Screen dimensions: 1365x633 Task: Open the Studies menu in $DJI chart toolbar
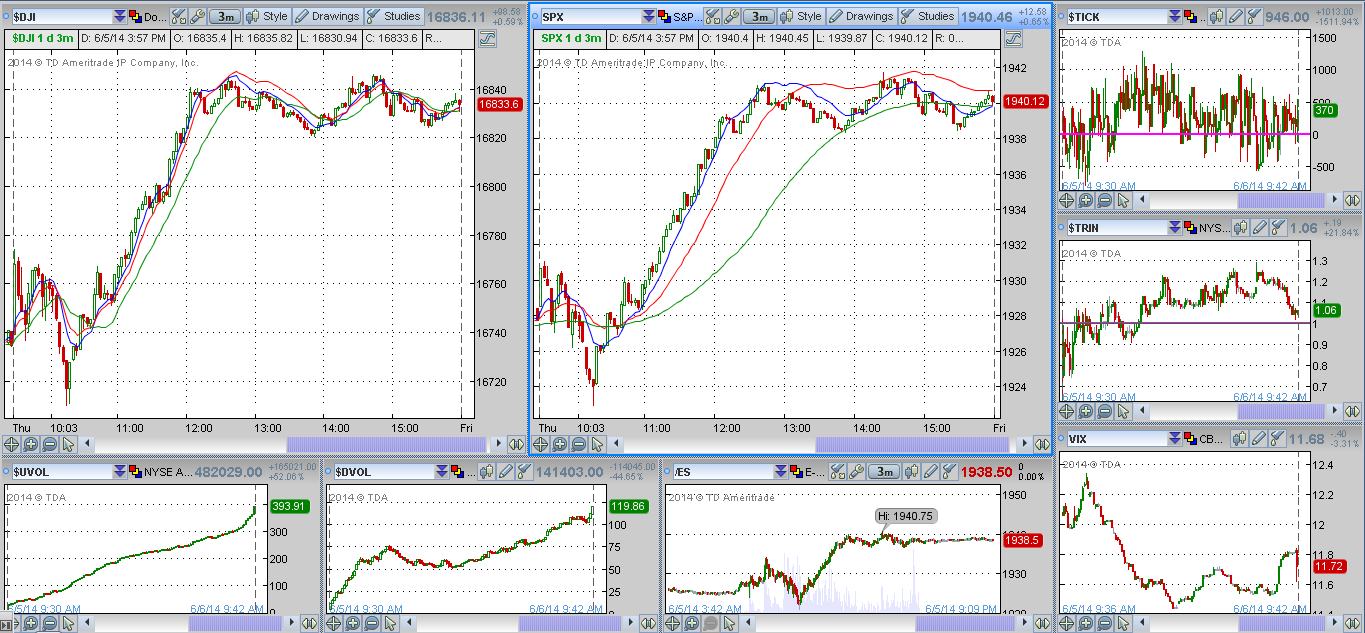pyautogui.click(x=394, y=17)
